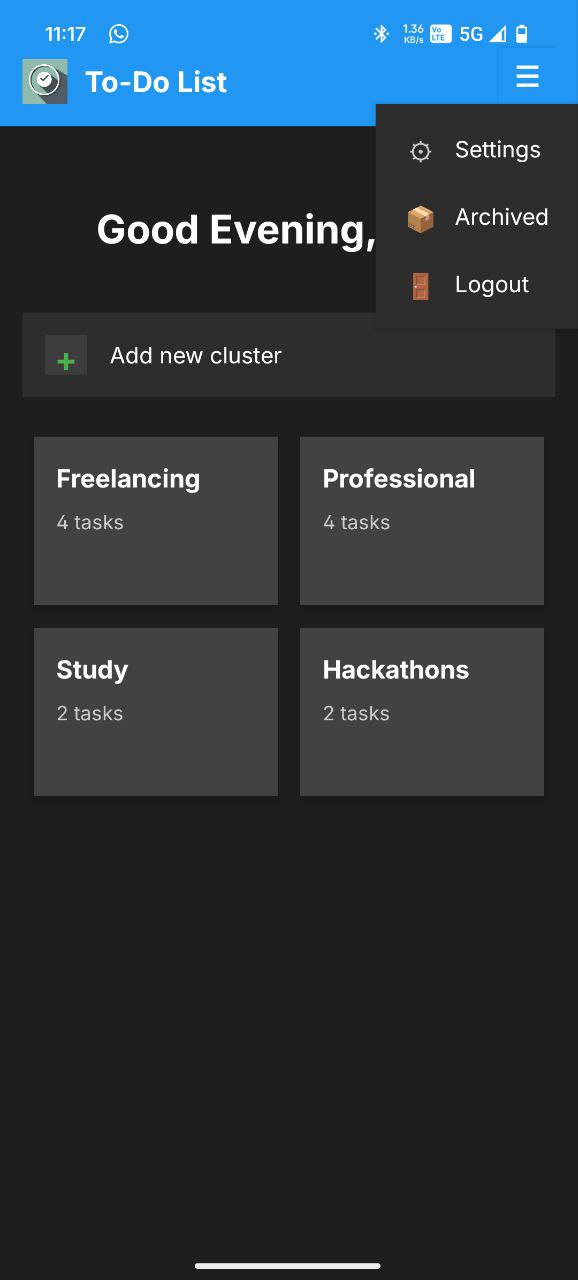Open the Freelancing cluster card
This screenshot has width=578, height=1280.
156,520
